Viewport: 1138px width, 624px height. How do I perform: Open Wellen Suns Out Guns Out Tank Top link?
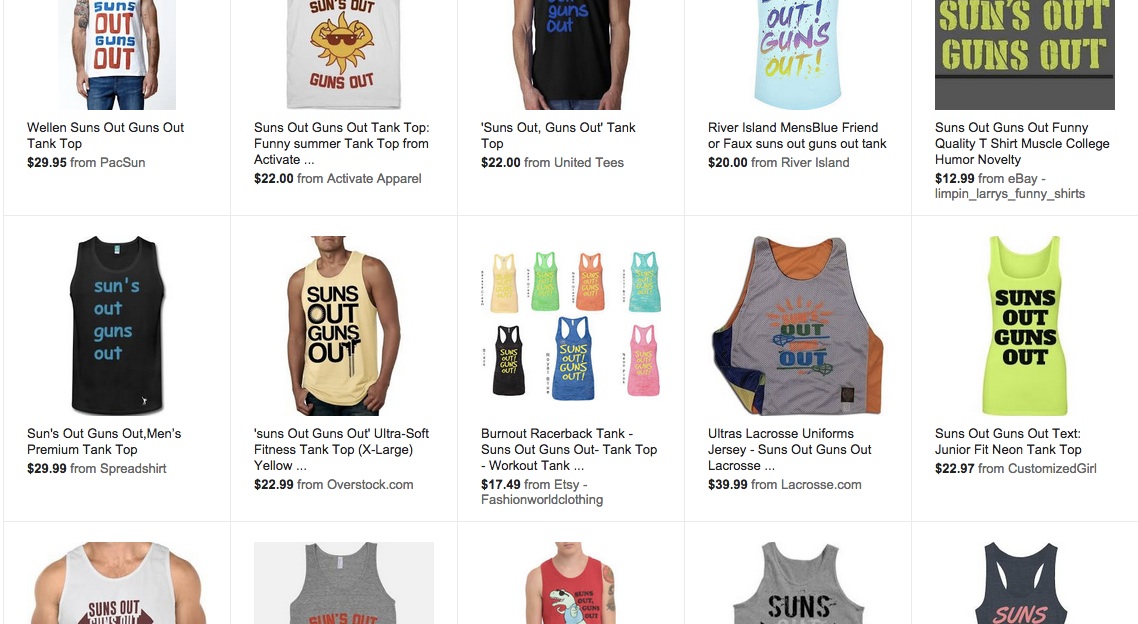point(105,135)
